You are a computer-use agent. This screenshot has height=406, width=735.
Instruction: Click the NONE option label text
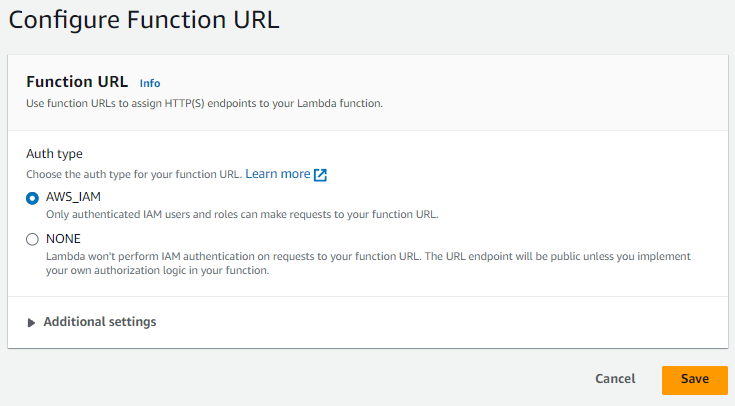[x=63, y=239]
